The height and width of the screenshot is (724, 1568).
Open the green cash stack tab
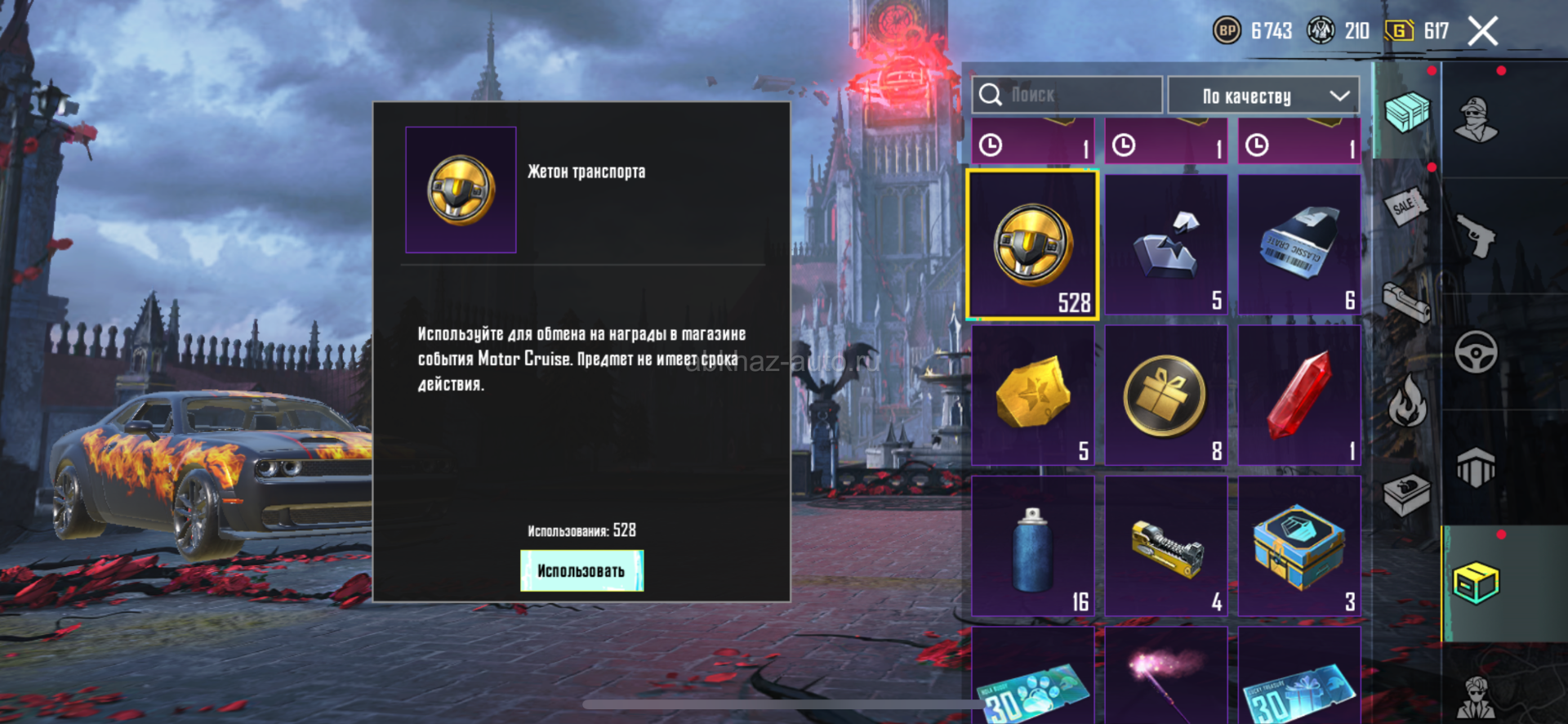[1408, 112]
